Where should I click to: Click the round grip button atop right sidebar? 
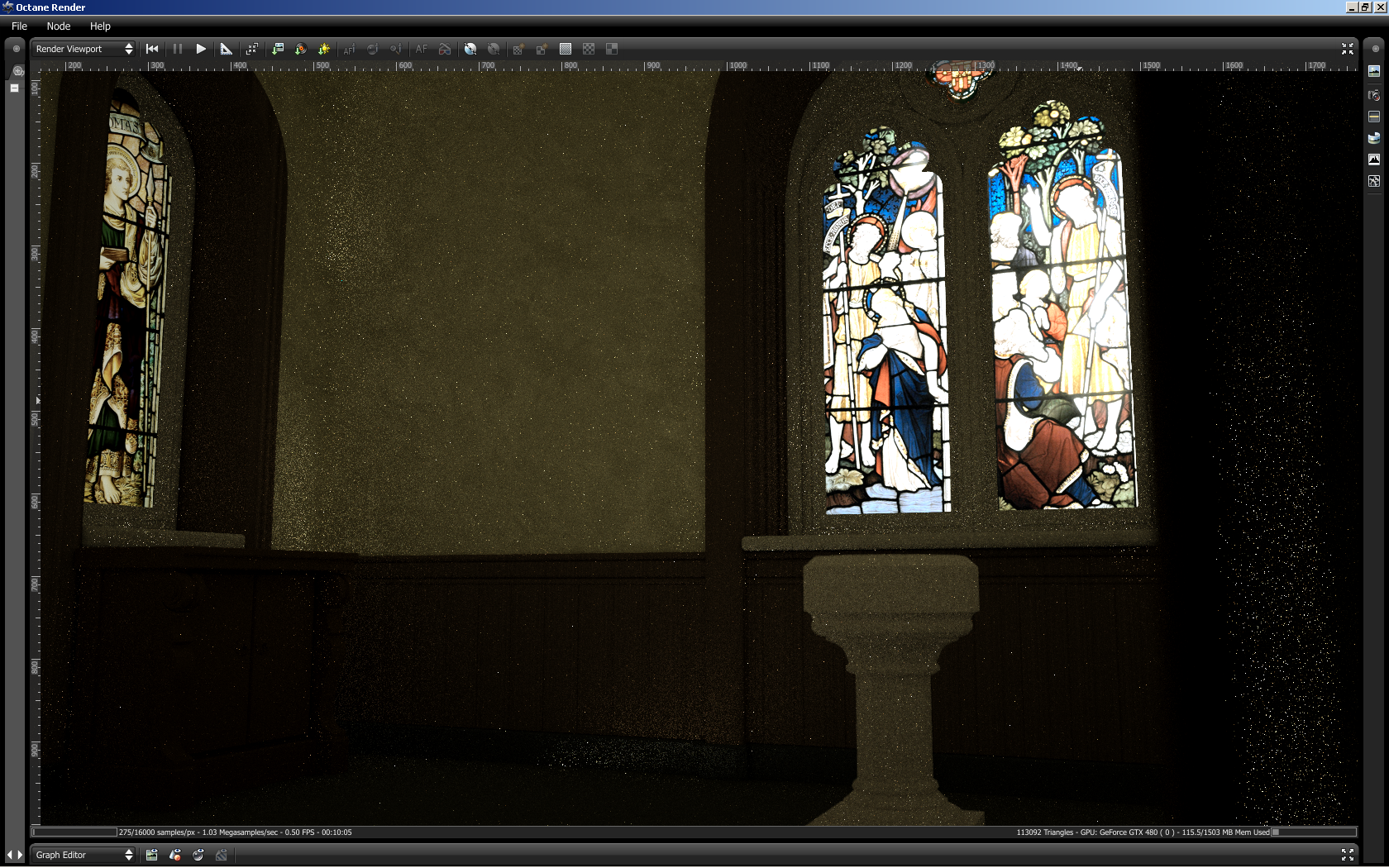[1375, 49]
